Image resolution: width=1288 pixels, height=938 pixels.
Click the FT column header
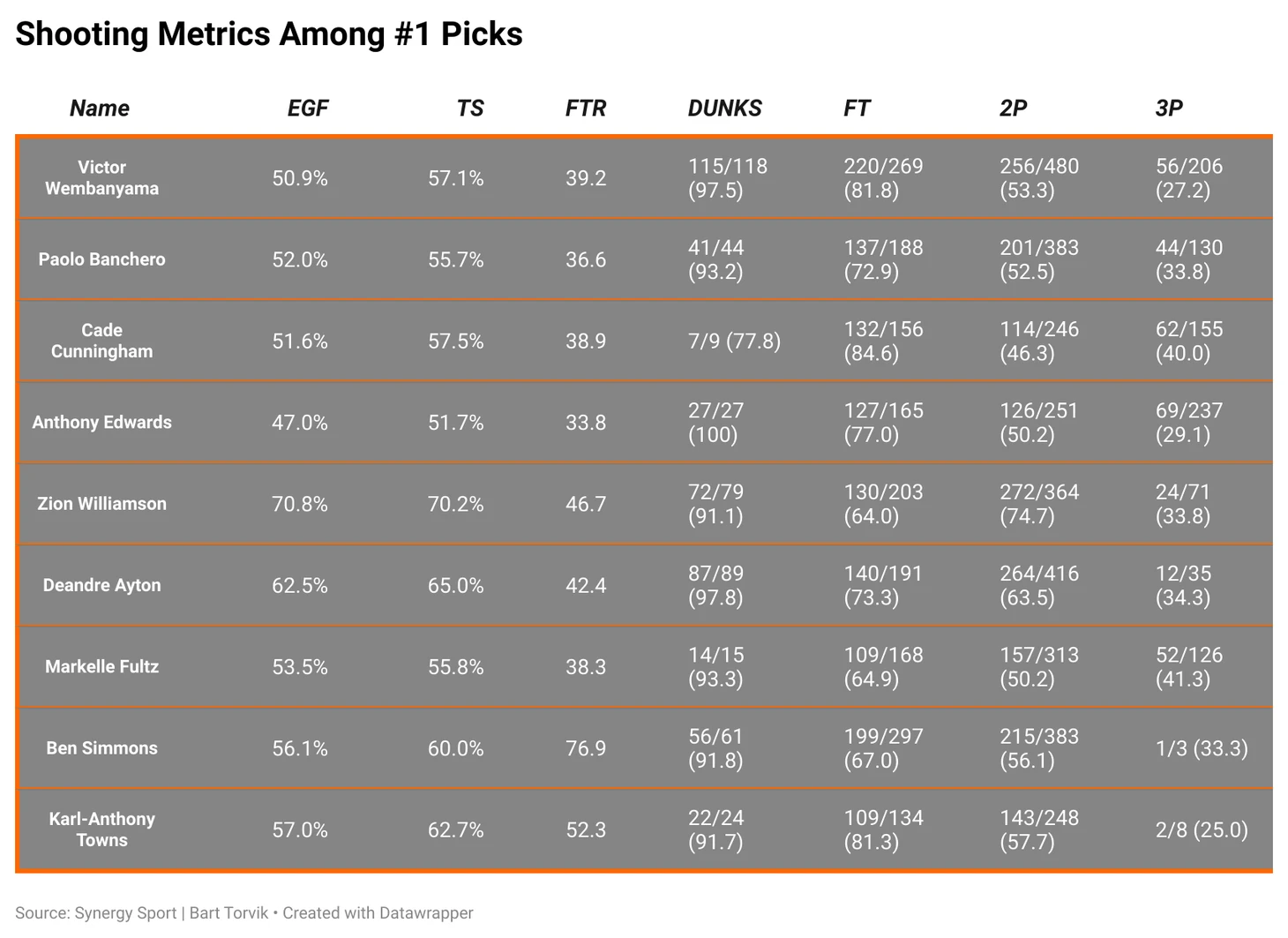[857, 109]
